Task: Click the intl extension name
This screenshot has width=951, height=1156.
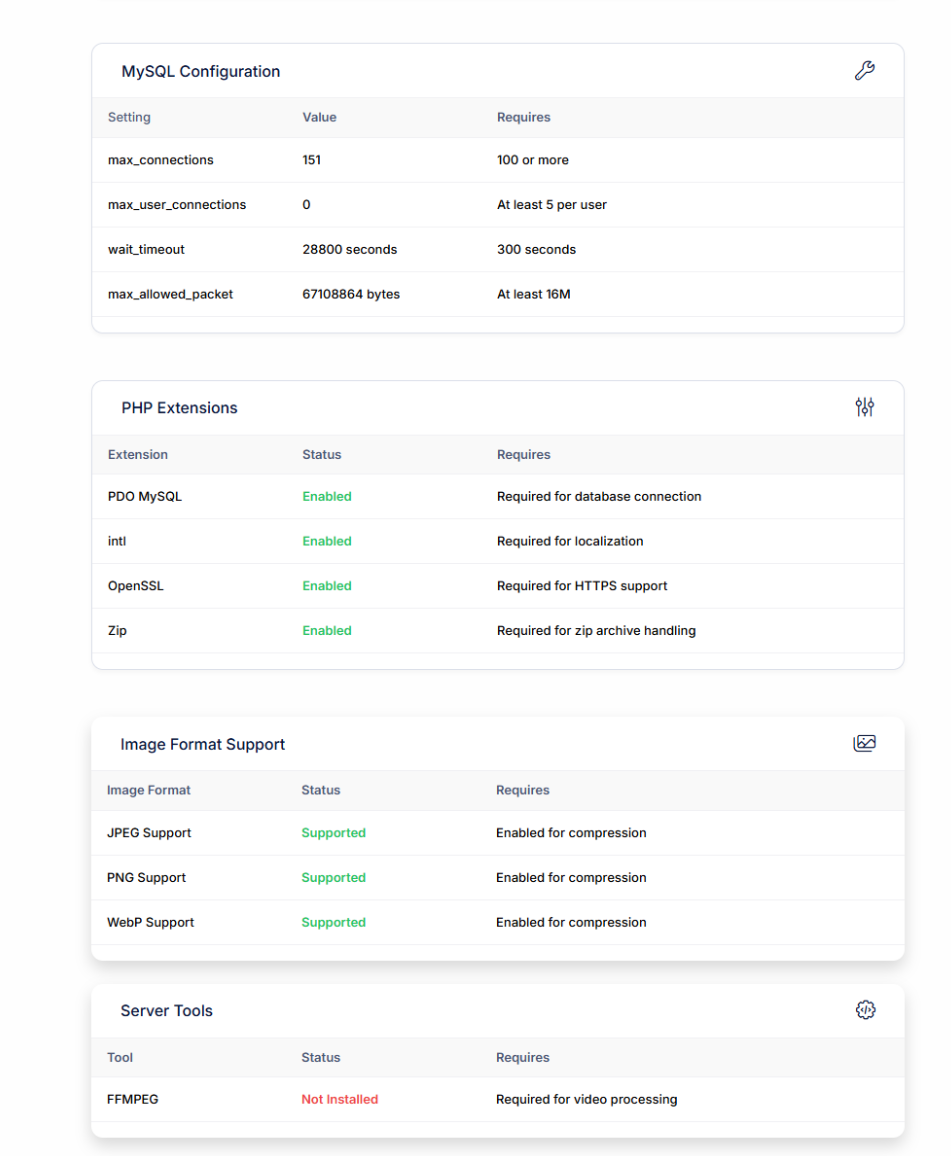Action: pos(117,541)
